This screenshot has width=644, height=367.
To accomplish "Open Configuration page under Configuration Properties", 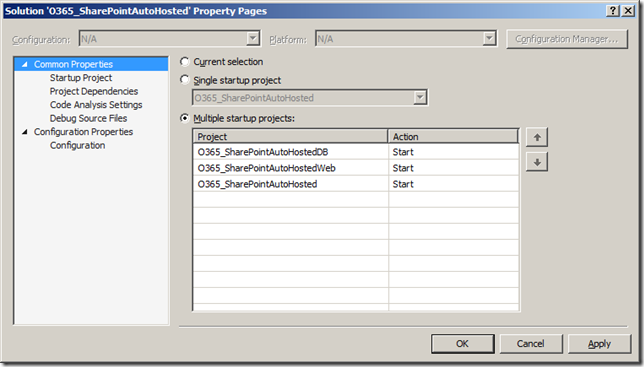I will pyautogui.click(x=77, y=145).
